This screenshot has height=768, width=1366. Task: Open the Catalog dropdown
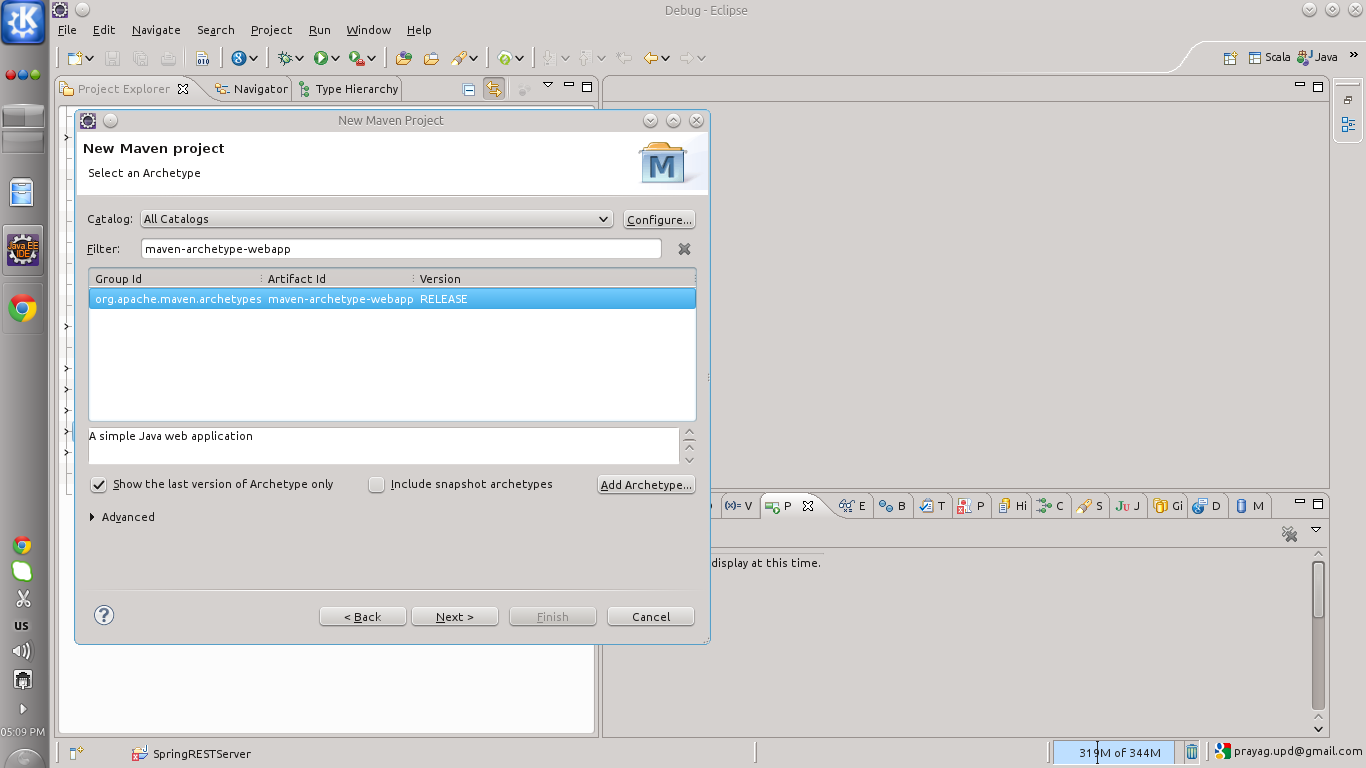pyautogui.click(x=376, y=219)
